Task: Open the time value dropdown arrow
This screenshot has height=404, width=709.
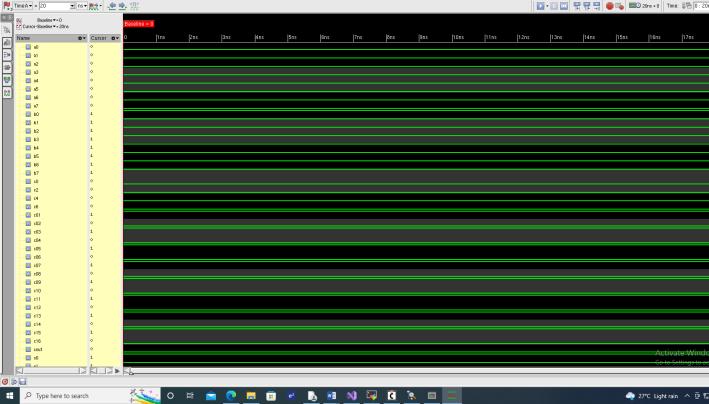Action: pos(72,6)
